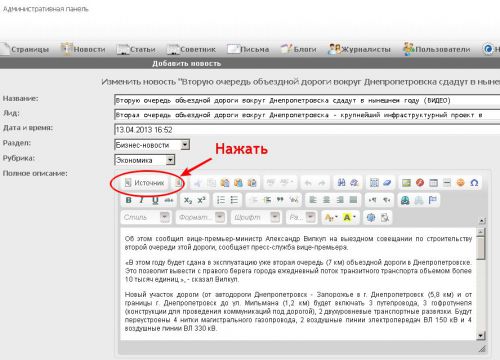Viewport: 500px width, 360px height.
Task: Open the Рубрика dropdown (Экономика)
Action: coord(145,160)
